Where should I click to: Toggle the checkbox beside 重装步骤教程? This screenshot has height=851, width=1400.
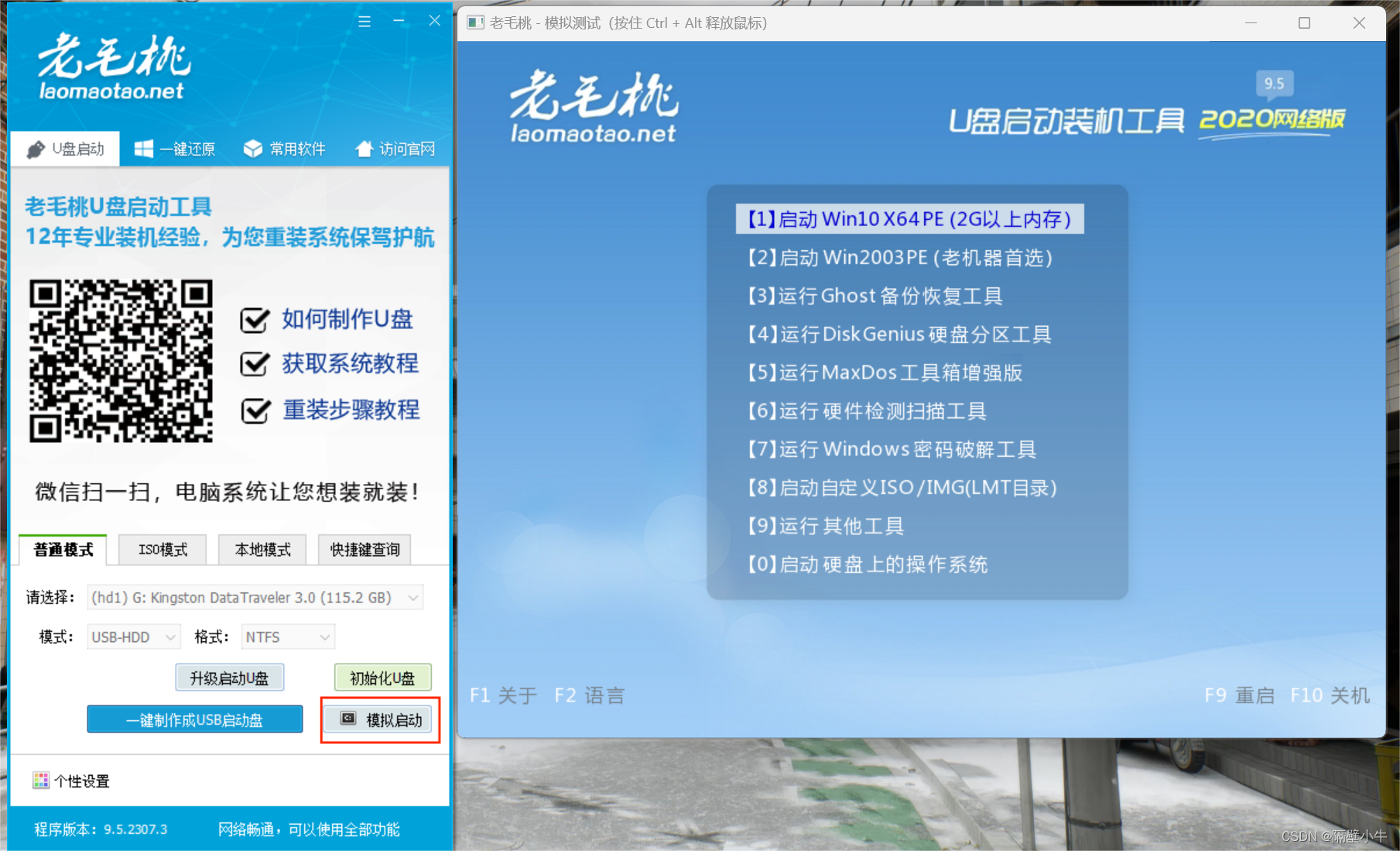255,410
